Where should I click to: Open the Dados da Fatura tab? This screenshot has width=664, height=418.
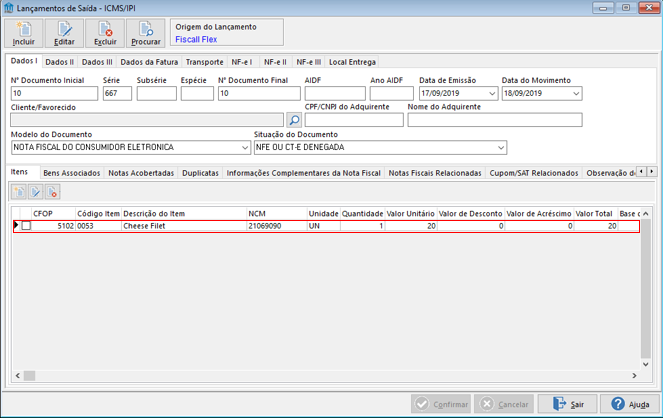pyautogui.click(x=149, y=62)
